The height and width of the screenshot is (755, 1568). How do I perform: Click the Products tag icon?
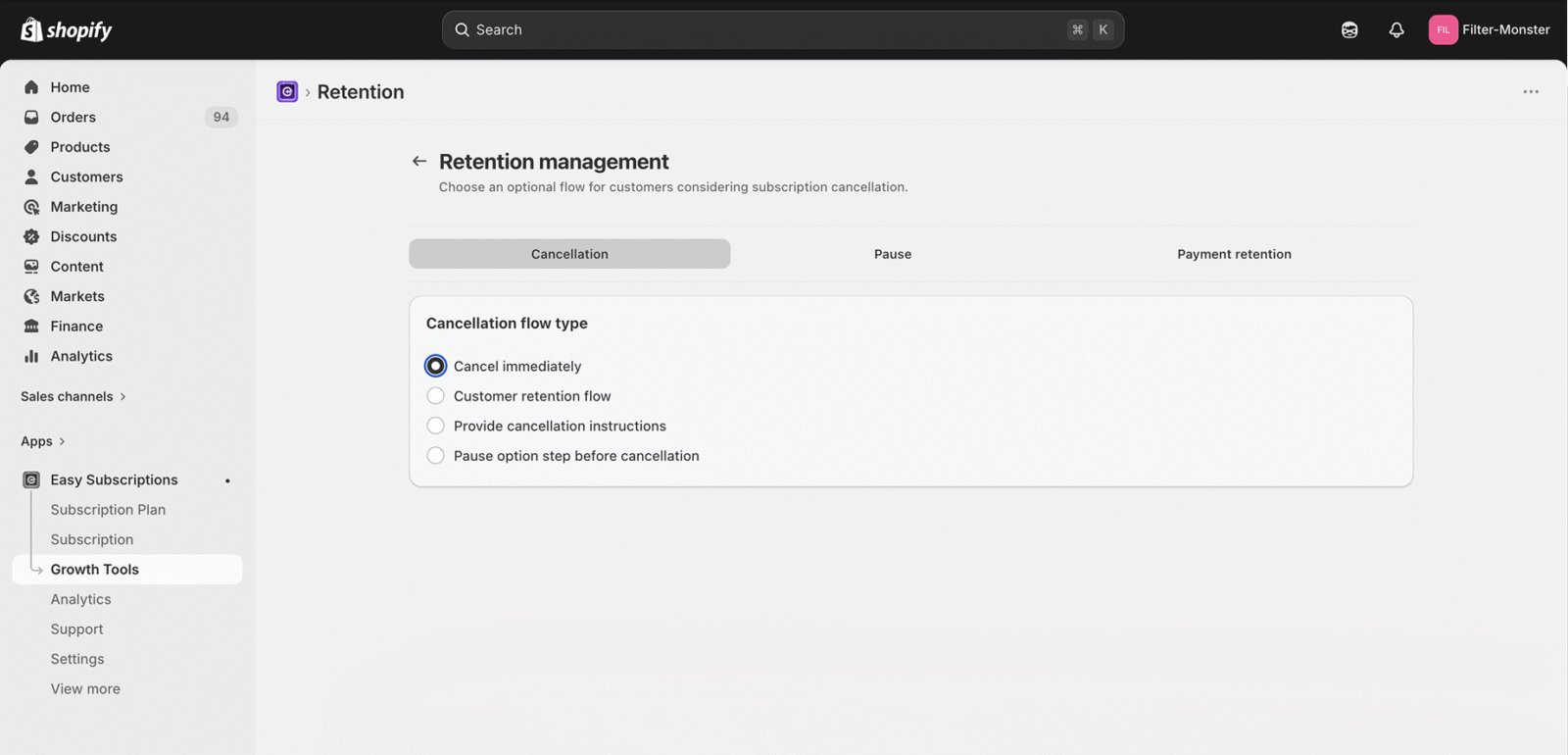[x=31, y=147]
